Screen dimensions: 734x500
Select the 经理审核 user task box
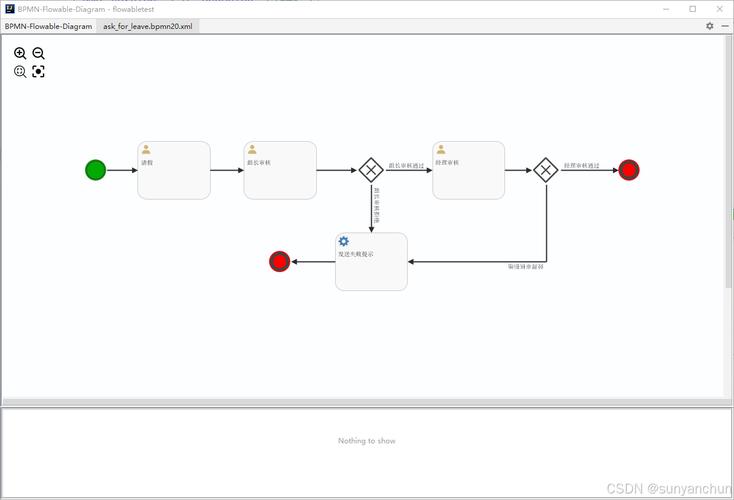pos(468,170)
